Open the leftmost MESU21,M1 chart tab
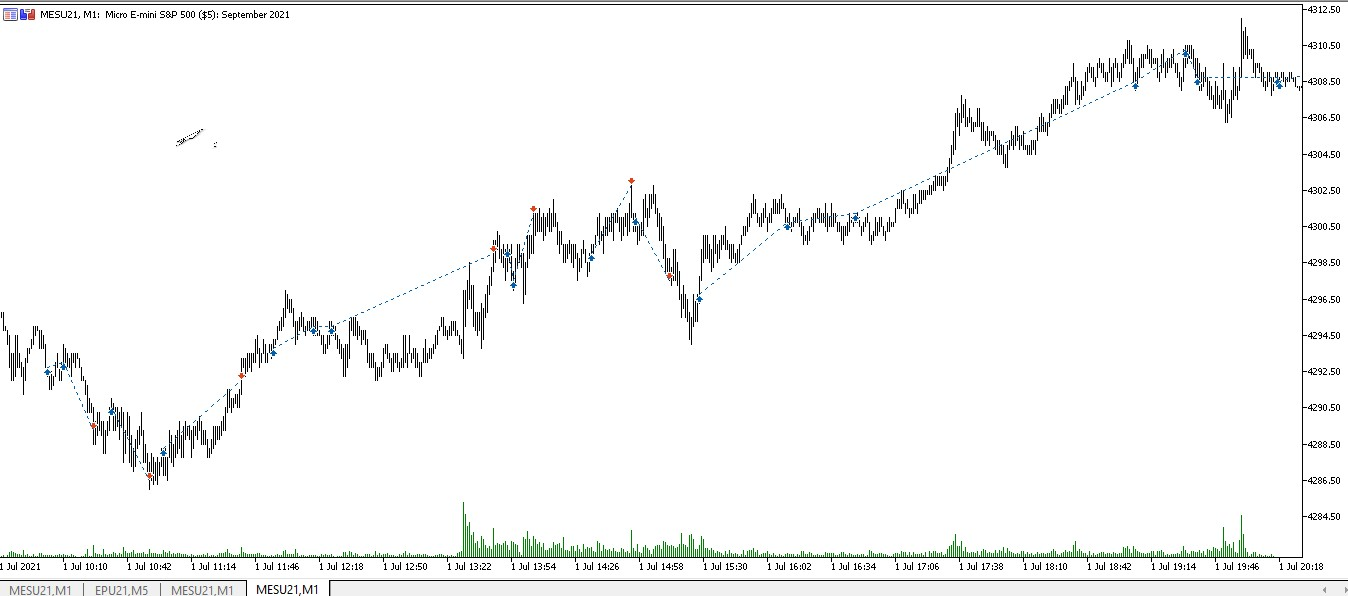 [x=40, y=590]
